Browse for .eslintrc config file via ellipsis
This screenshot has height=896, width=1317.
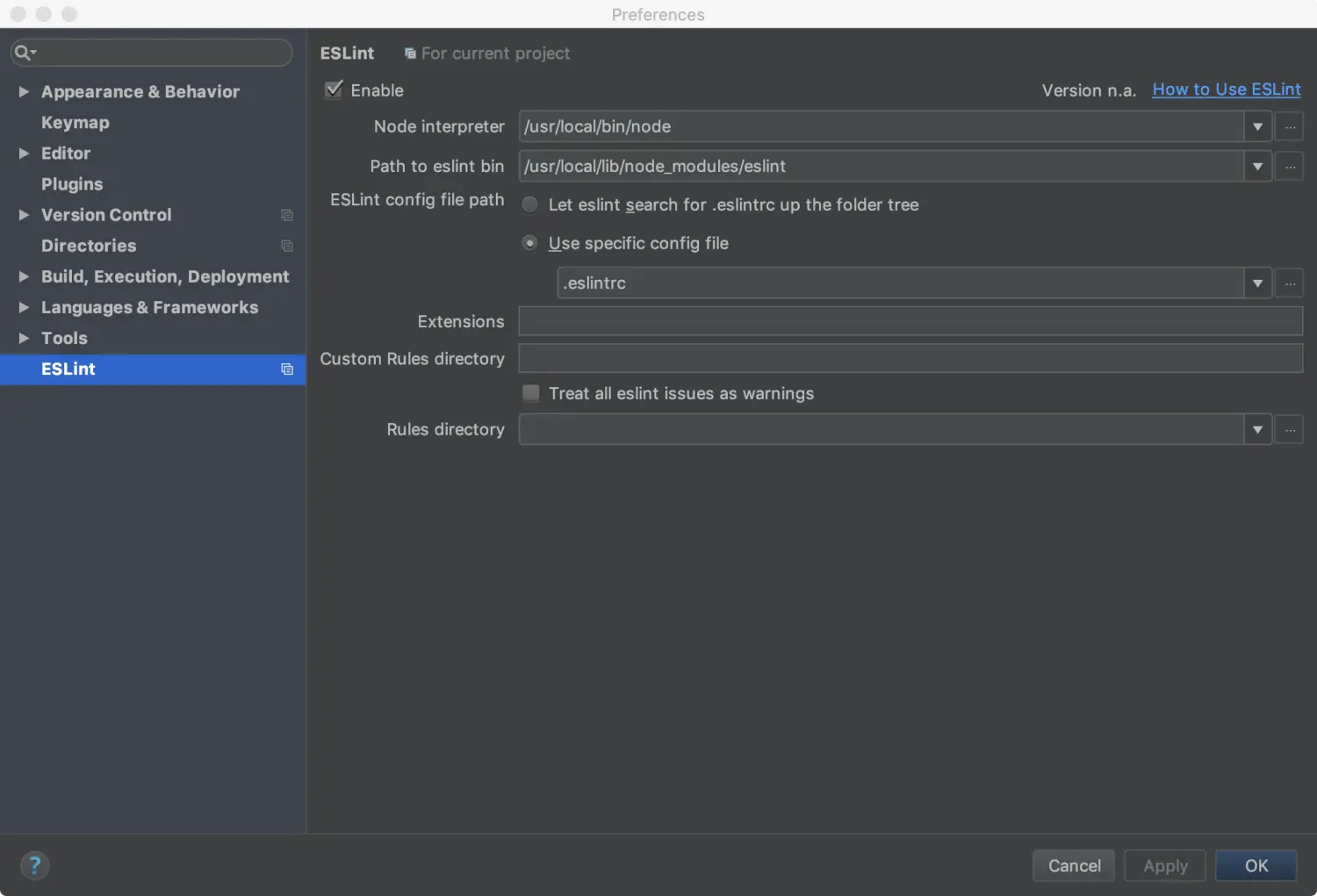[1289, 283]
